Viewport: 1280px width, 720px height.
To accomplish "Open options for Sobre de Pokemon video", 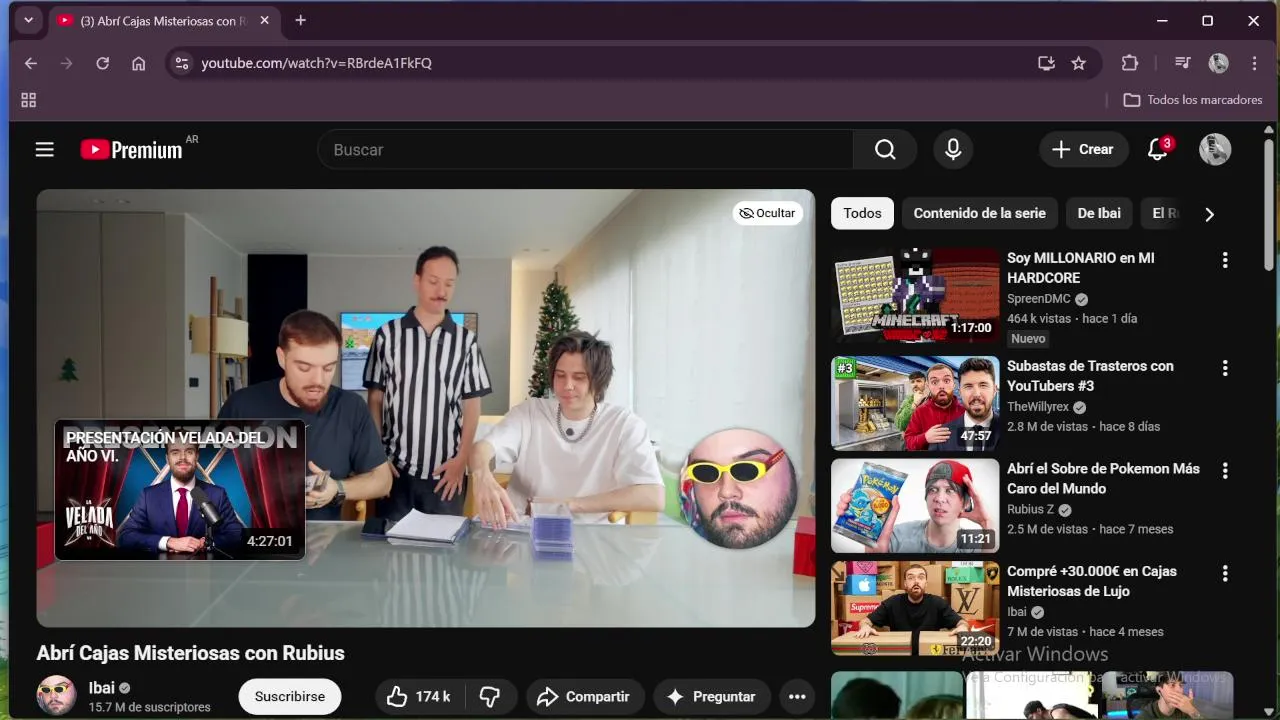I will click(1225, 471).
